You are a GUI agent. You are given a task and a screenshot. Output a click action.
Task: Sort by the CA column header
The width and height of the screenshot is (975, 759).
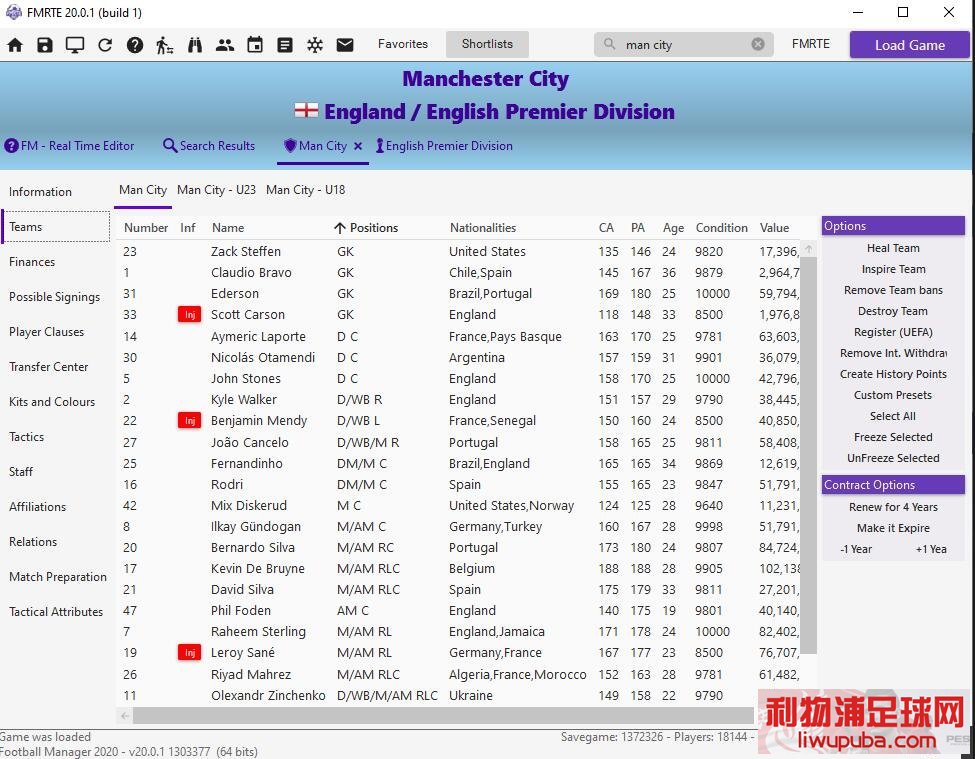tap(606, 228)
